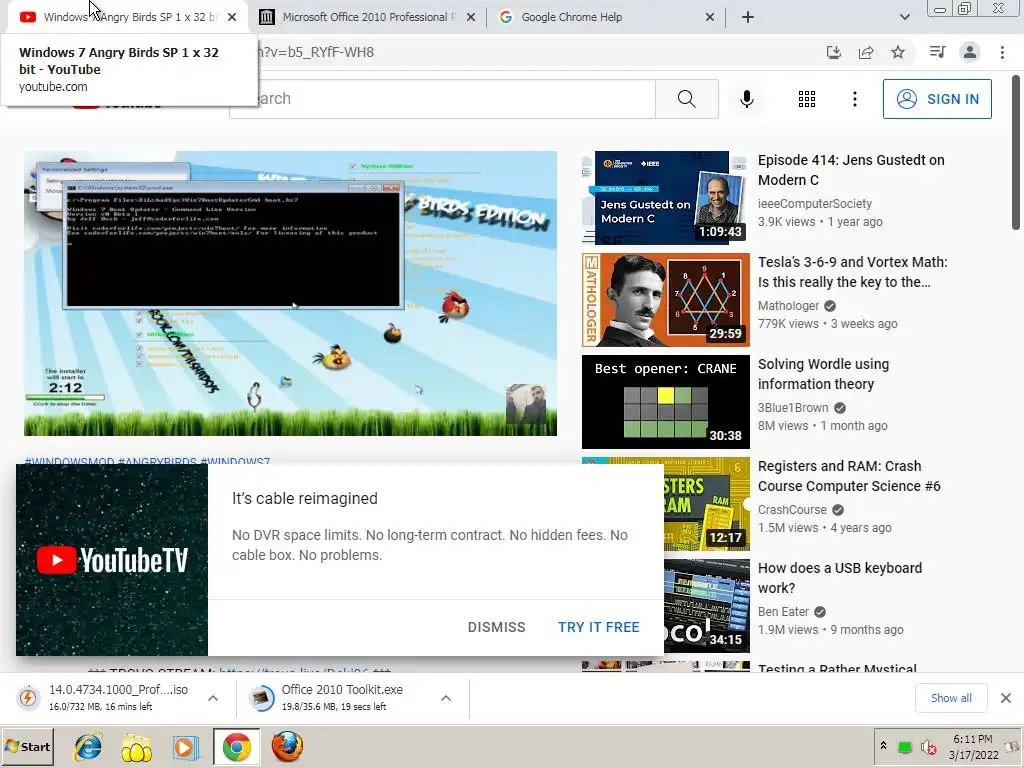The width and height of the screenshot is (1024, 768).
Task: Click the share page icon in the address bar
Action: (x=866, y=52)
